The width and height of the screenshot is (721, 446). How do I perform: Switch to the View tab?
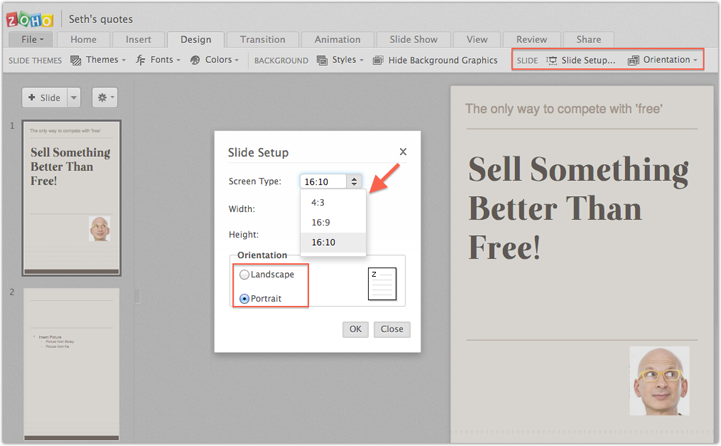[x=477, y=40]
